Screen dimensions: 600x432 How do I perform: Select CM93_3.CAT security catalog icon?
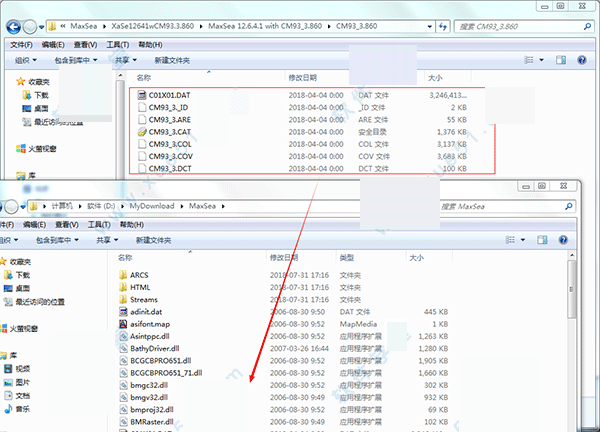coord(142,132)
